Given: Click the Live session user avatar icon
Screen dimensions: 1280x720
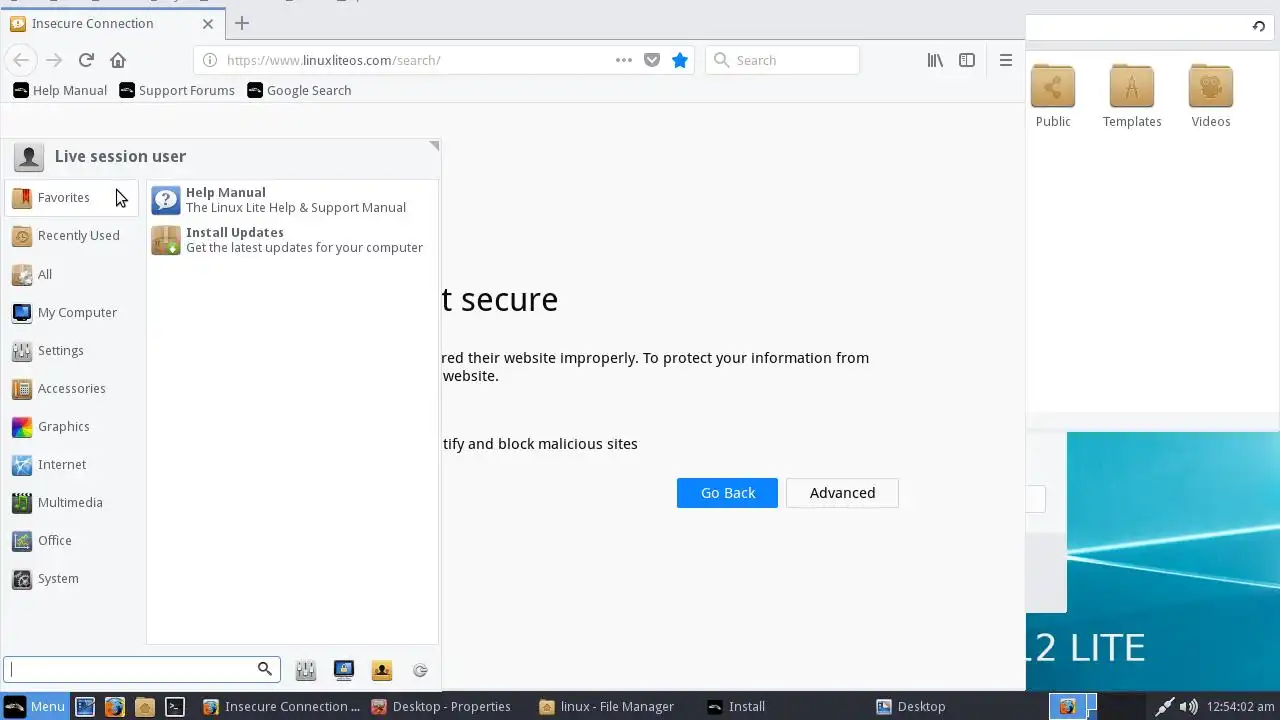Looking at the screenshot, I should pyautogui.click(x=29, y=157).
